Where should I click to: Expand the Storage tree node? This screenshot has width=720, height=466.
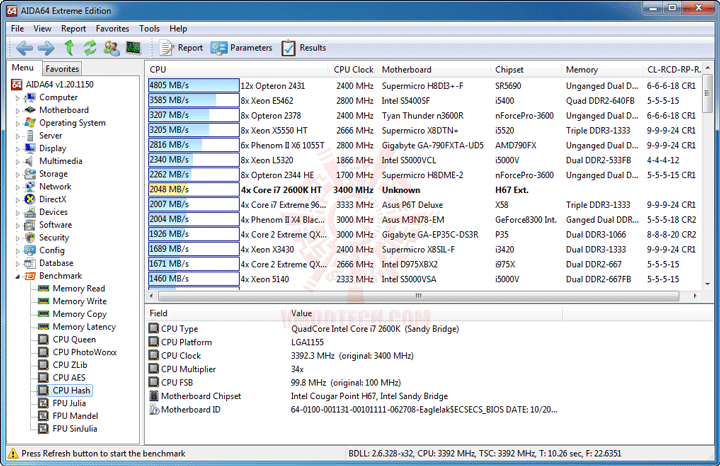coord(17,174)
